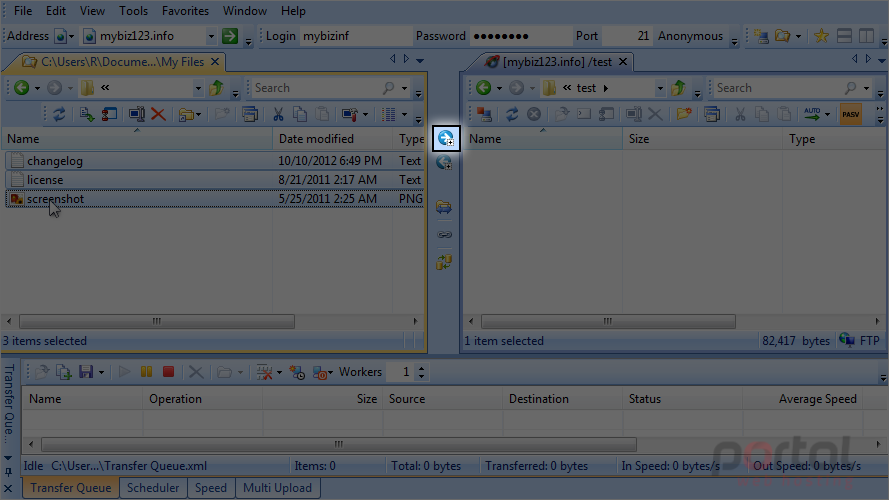Switch to the Scheduler tab
The image size is (889, 500).
click(153, 488)
